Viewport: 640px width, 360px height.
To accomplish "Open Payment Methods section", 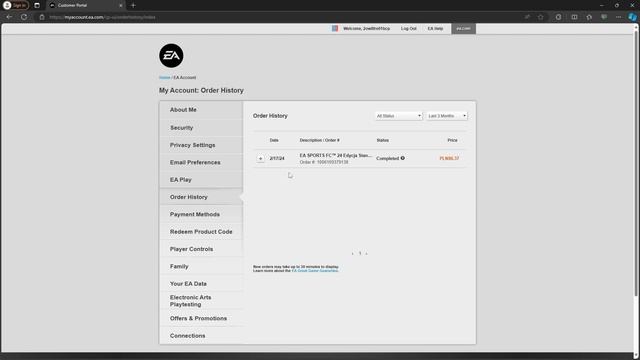I will (x=201, y=214).
